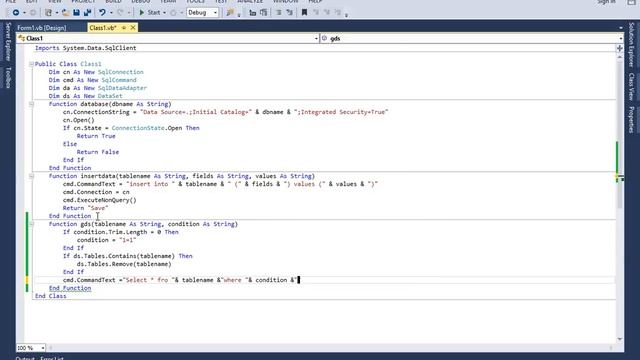Viewport: 640px width, 360px height.
Task: Switch to Form1.vb [Design] tab
Action: pyautogui.click(x=42, y=28)
